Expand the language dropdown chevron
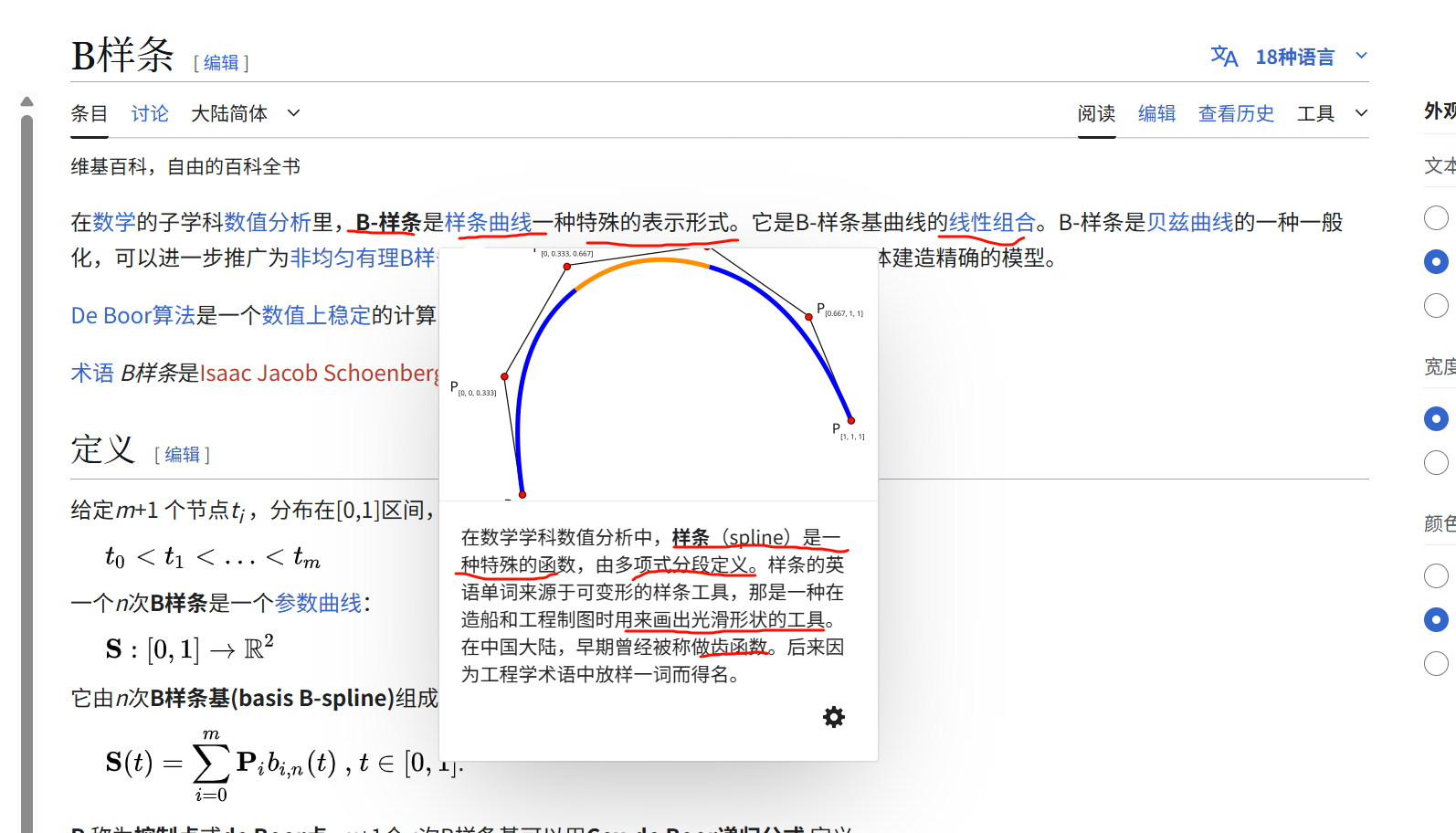1456x833 pixels. pos(1361,56)
